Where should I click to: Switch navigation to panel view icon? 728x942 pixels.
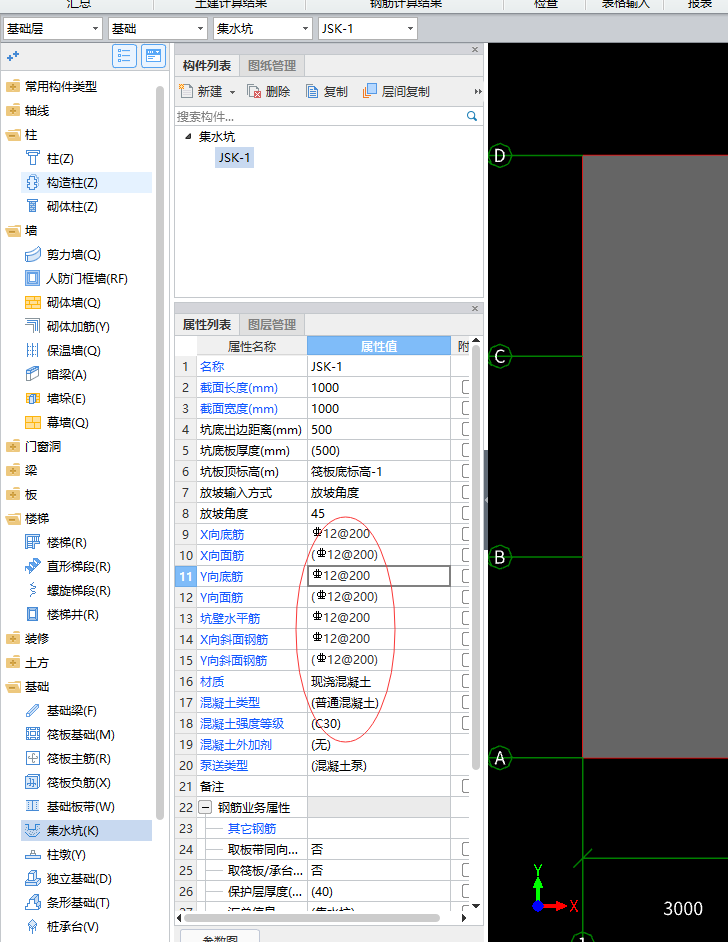(154, 56)
